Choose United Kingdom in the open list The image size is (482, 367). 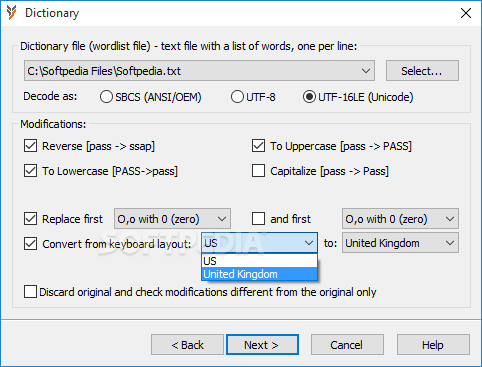259,274
